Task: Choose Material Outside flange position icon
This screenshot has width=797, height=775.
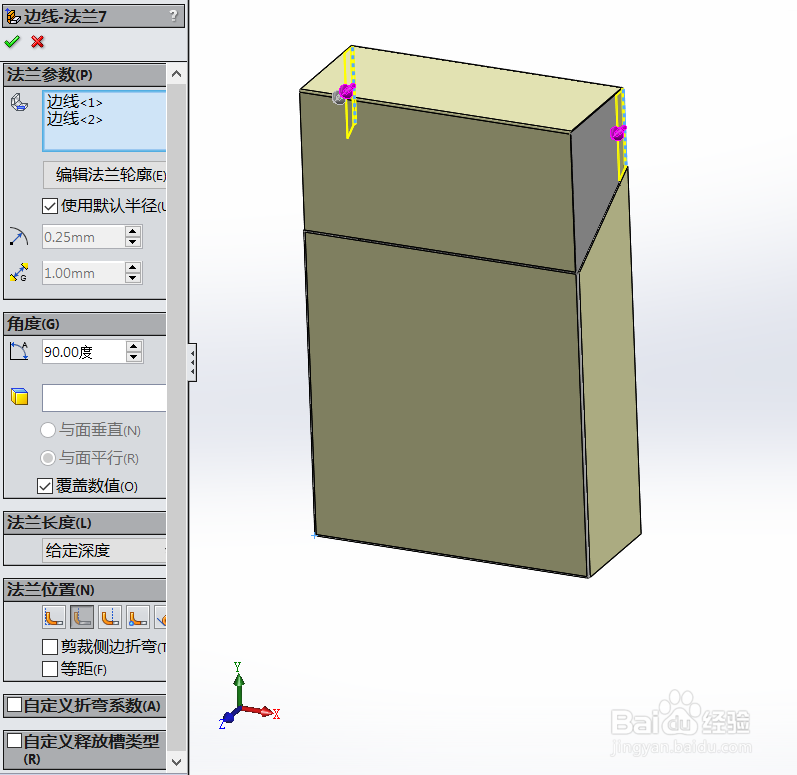Action: click(x=81, y=617)
